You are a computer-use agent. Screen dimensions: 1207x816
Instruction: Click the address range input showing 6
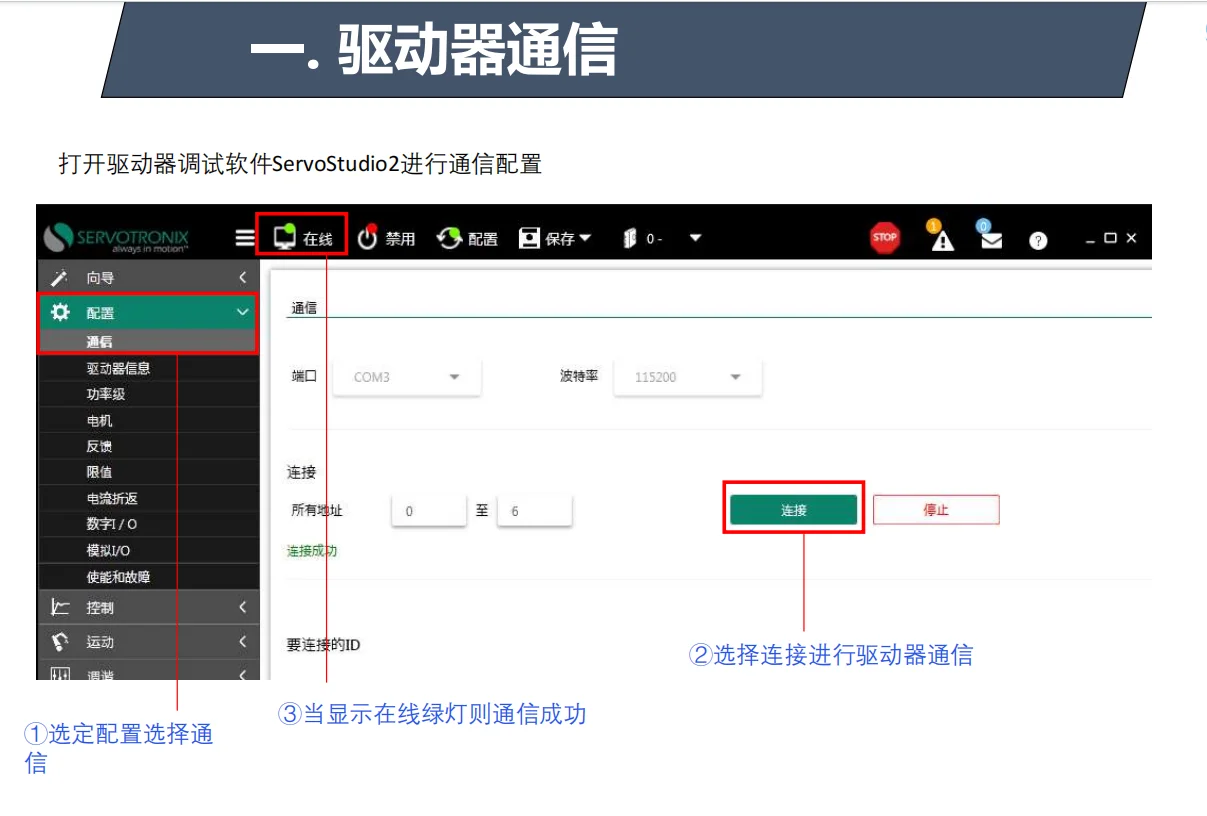click(535, 510)
